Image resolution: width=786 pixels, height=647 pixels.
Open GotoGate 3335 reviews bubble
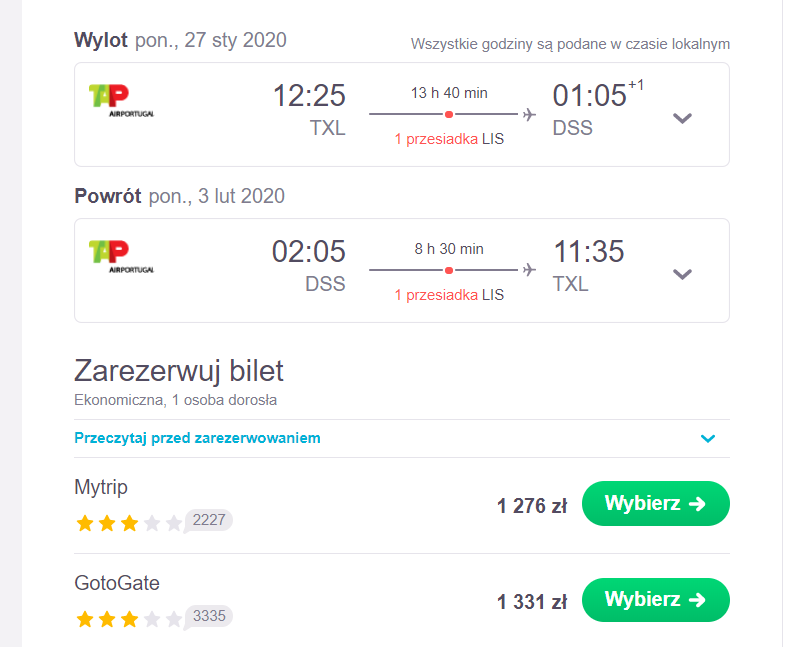(209, 616)
